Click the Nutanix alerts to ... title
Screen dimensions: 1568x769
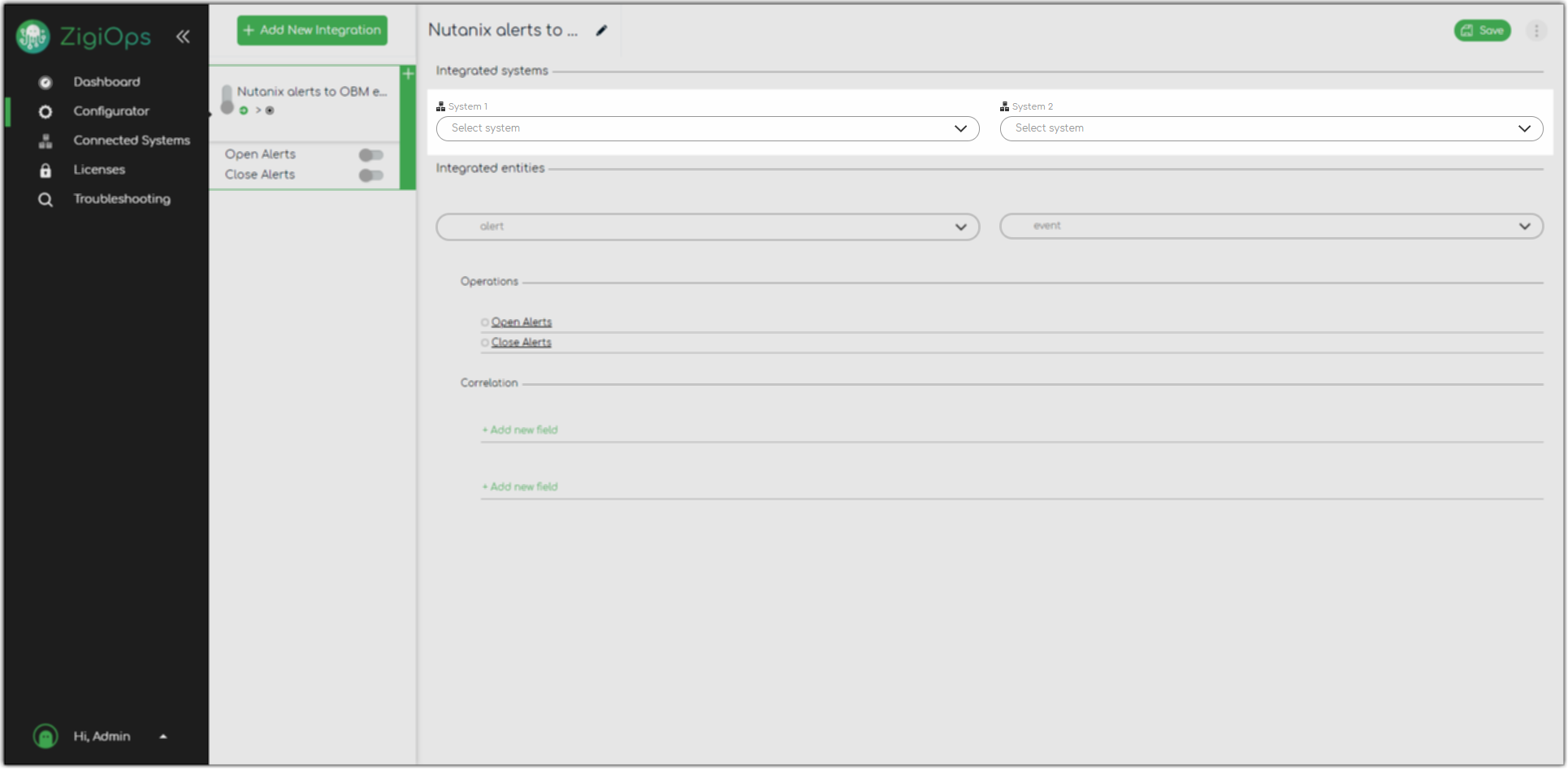(x=503, y=30)
